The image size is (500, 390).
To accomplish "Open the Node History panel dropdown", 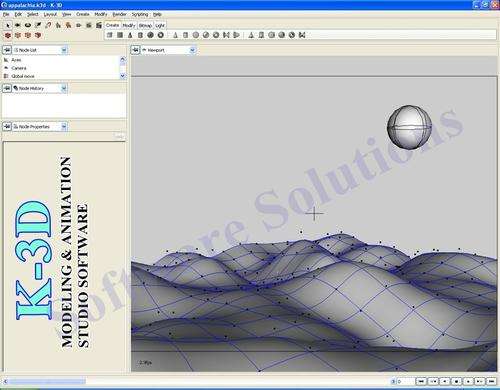I will coord(64,88).
